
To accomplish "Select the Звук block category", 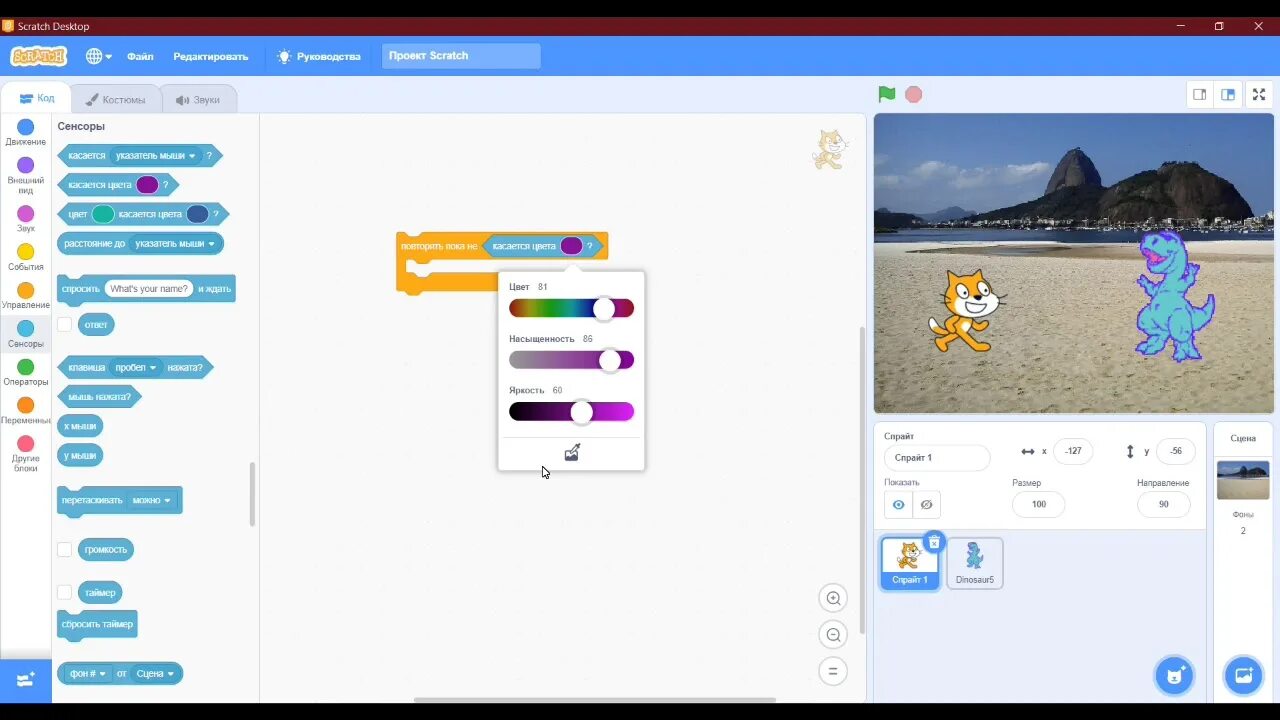I will (x=26, y=219).
